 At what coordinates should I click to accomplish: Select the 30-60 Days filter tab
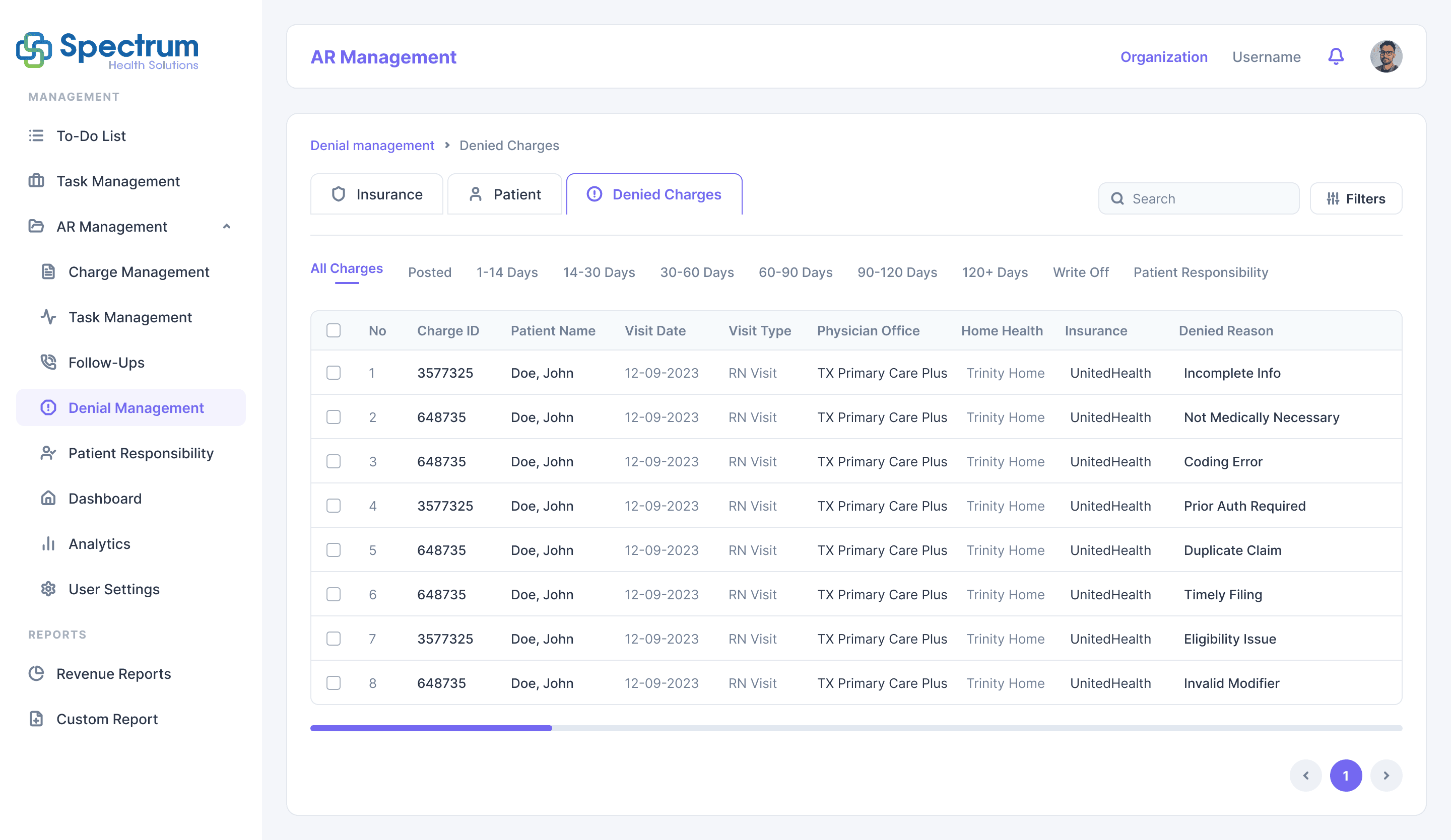pos(697,272)
